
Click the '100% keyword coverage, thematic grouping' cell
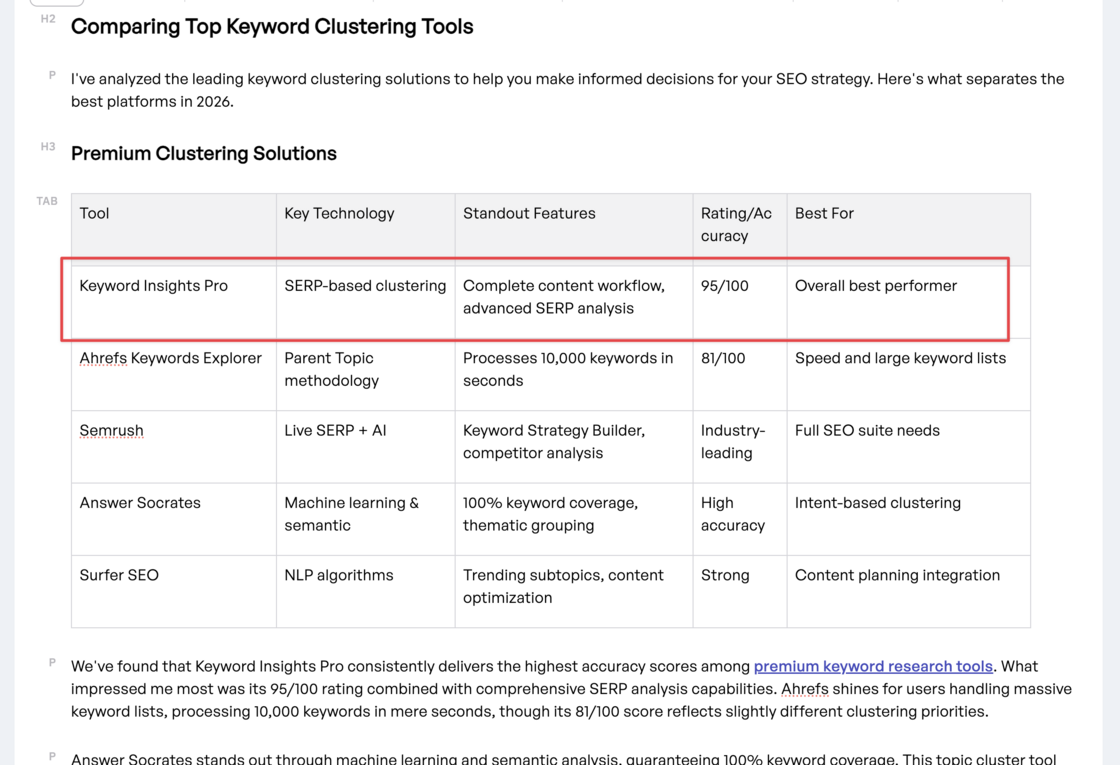(x=574, y=519)
